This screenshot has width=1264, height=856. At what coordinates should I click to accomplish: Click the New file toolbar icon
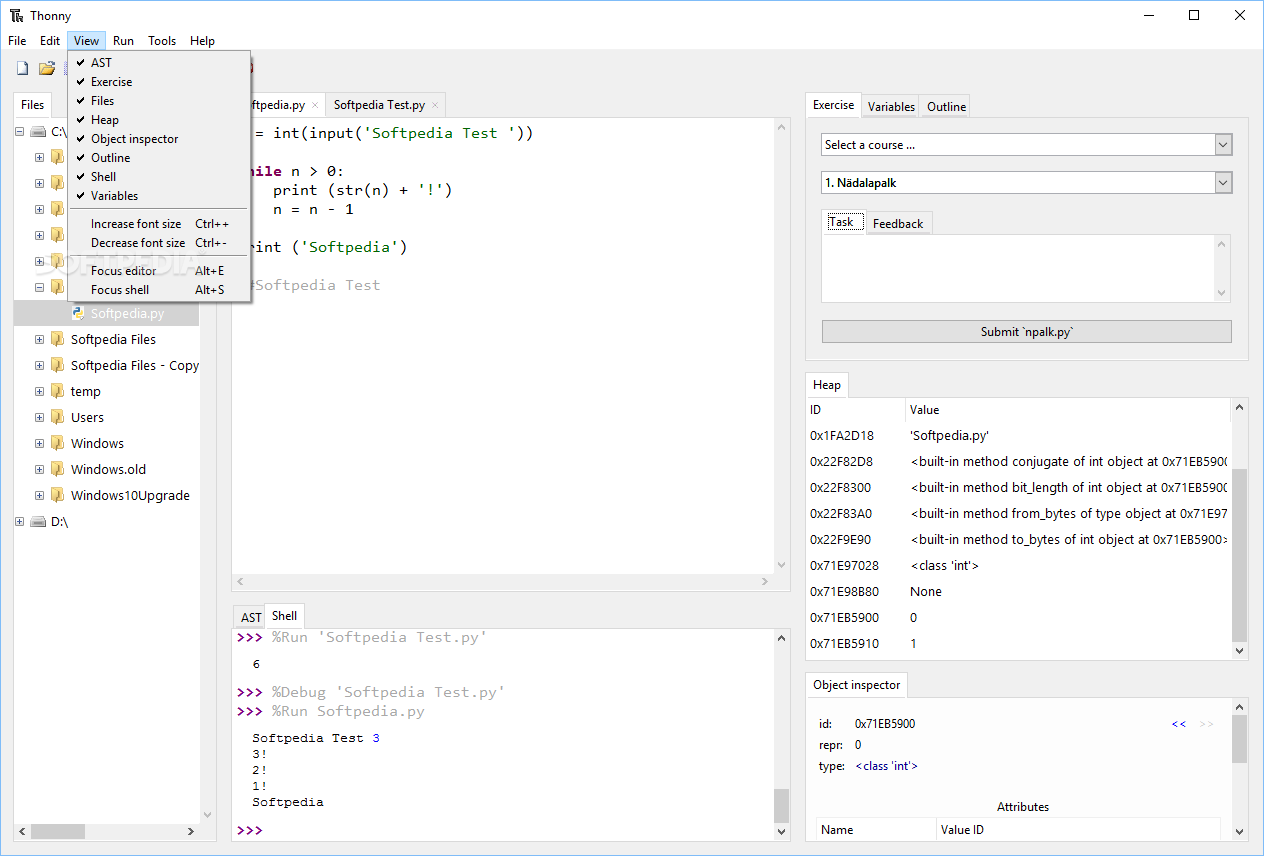point(22,68)
